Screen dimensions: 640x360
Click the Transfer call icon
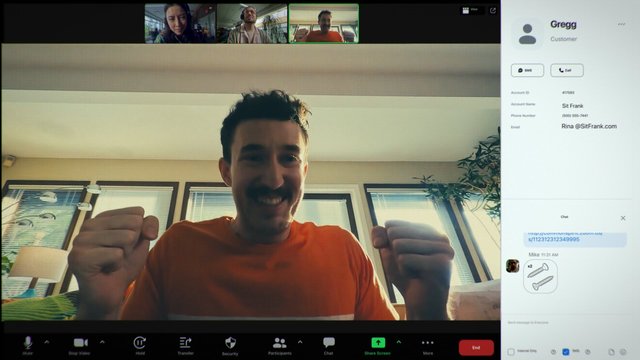click(185, 346)
